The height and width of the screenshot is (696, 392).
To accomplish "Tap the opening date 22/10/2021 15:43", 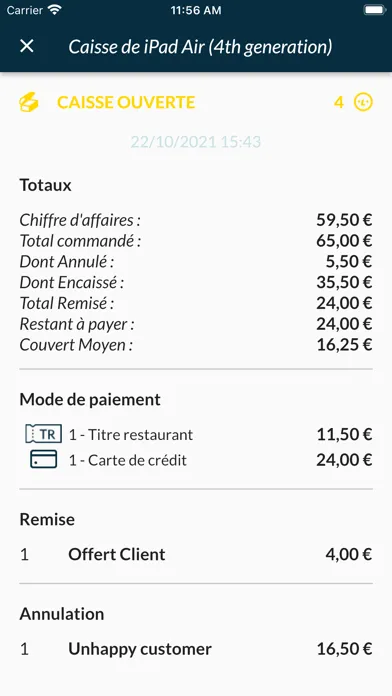I will tap(196, 142).
